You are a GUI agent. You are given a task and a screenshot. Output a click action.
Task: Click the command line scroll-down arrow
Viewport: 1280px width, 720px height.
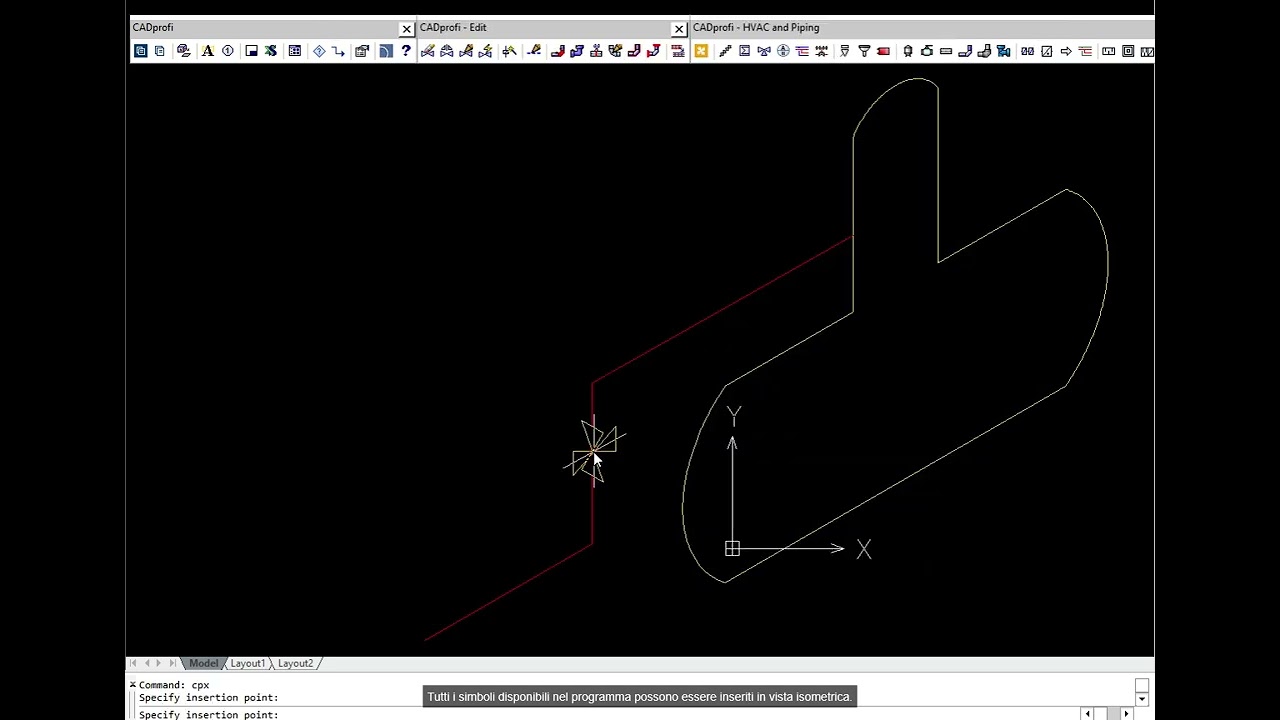coord(1141,699)
